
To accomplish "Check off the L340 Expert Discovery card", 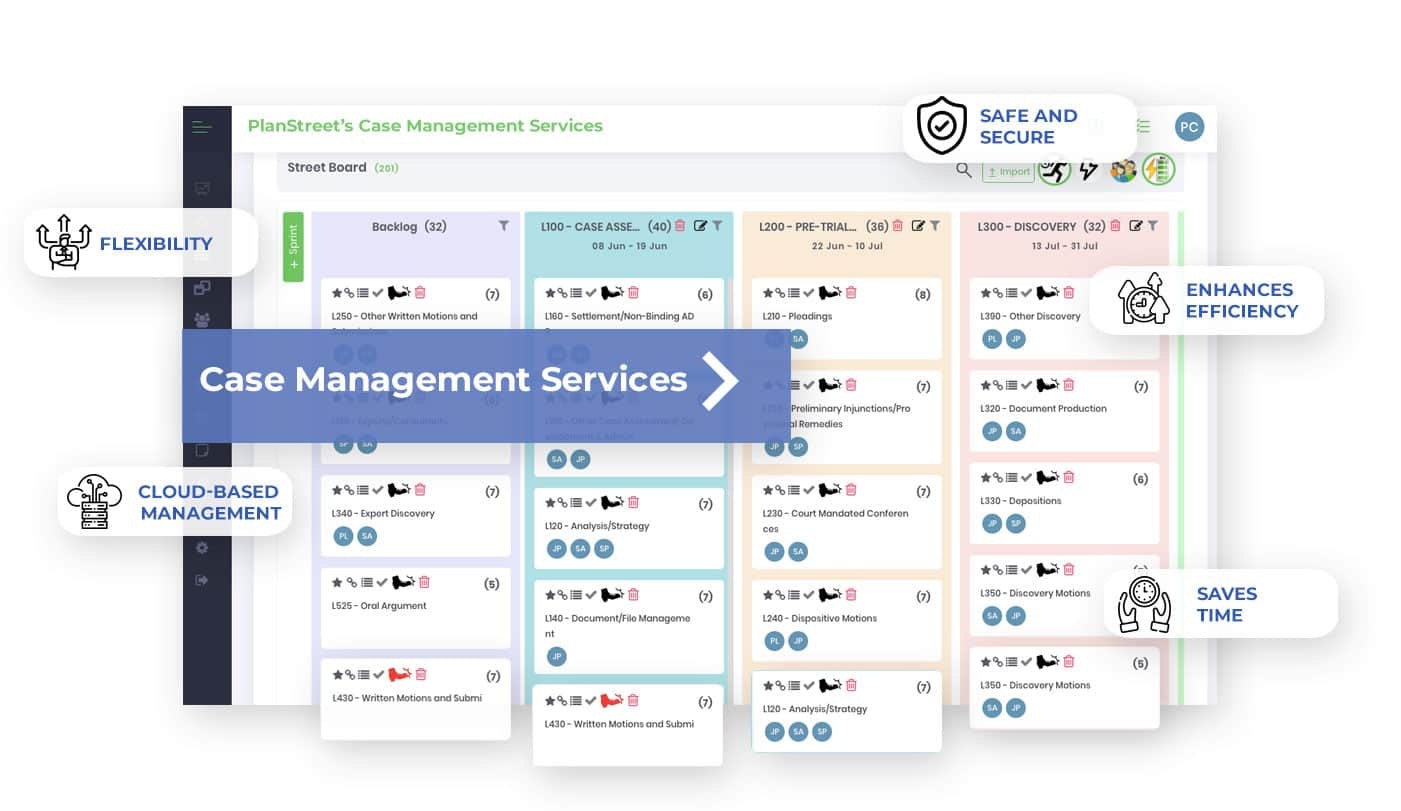I will coord(378,490).
